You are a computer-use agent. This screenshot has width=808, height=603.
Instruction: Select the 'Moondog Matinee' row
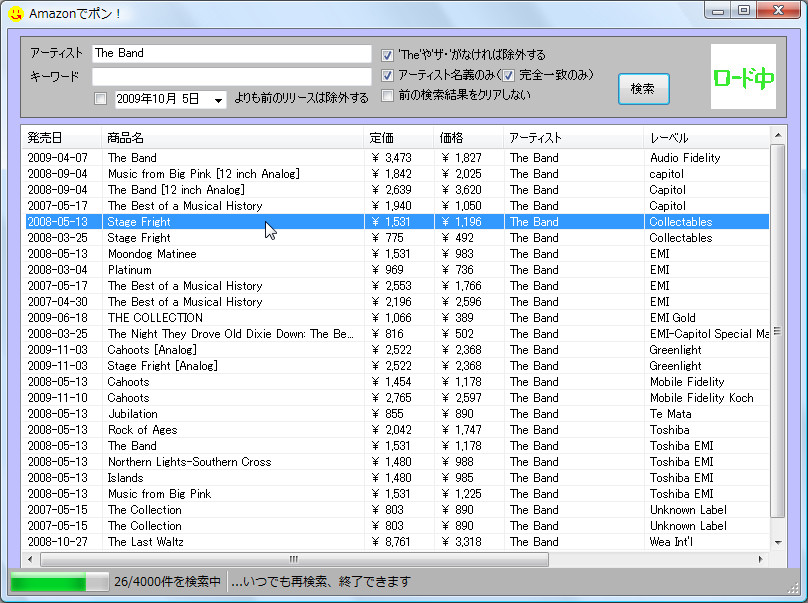point(397,254)
